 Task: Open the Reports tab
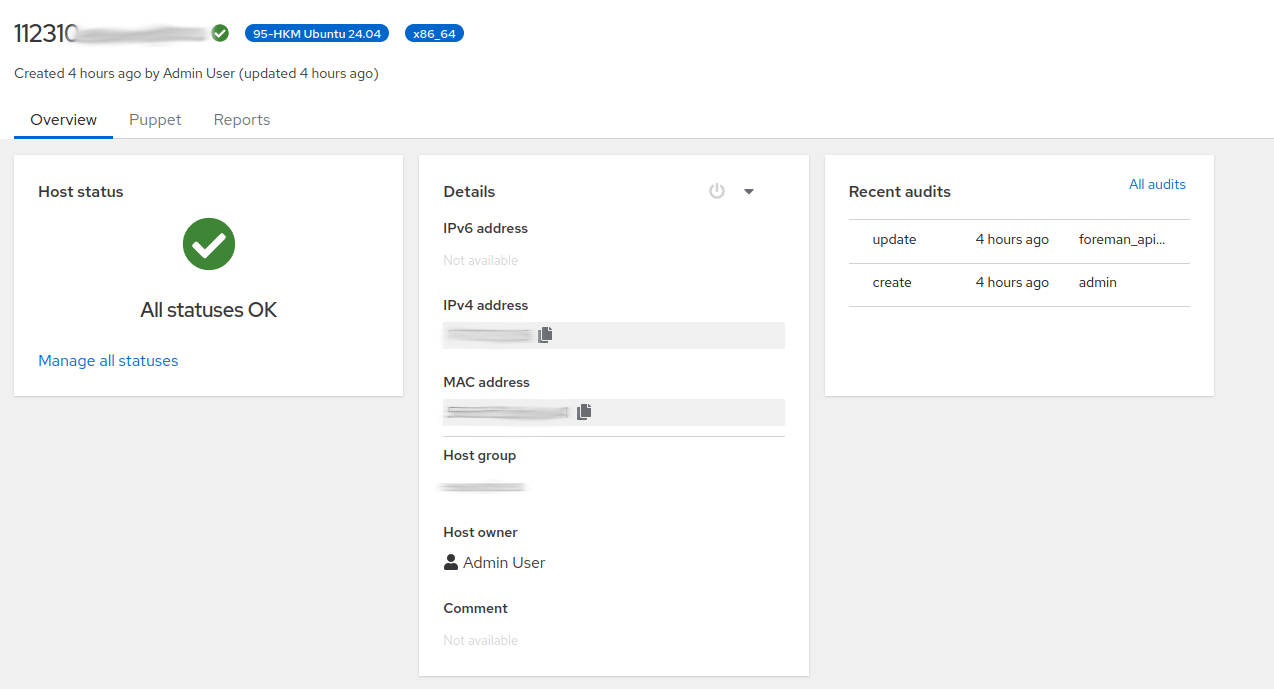click(x=242, y=120)
